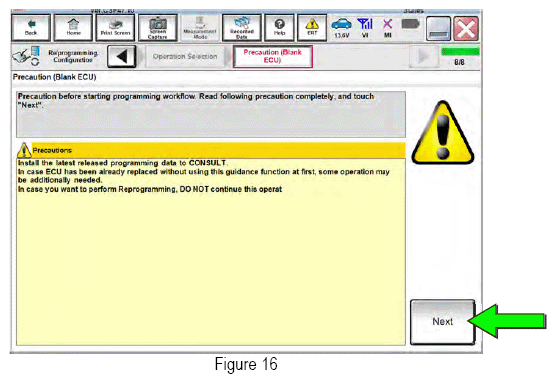
Task: Click the greyed forward arrow button
Action: coord(424,56)
